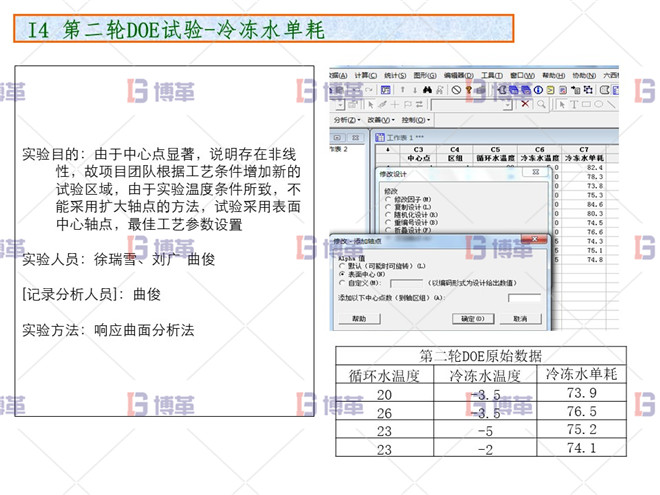The width and height of the screenshot is (660, 495).
Task: Click the Cancel (no-entry circle) toolbar icon
Action: 455,90
